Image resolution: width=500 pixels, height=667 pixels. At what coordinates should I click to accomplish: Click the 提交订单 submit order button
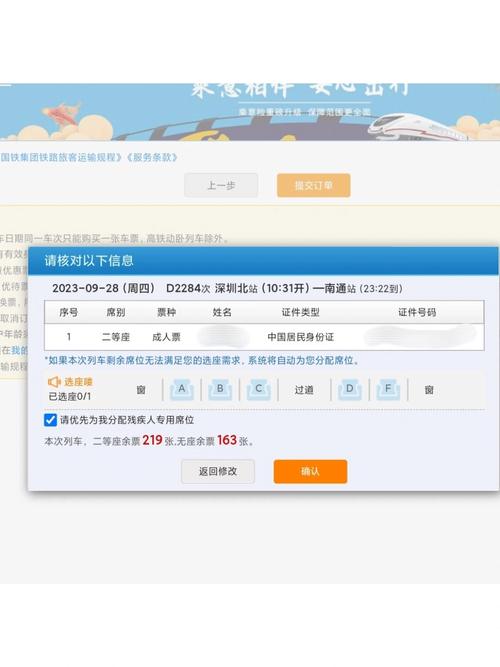(314, 185)
